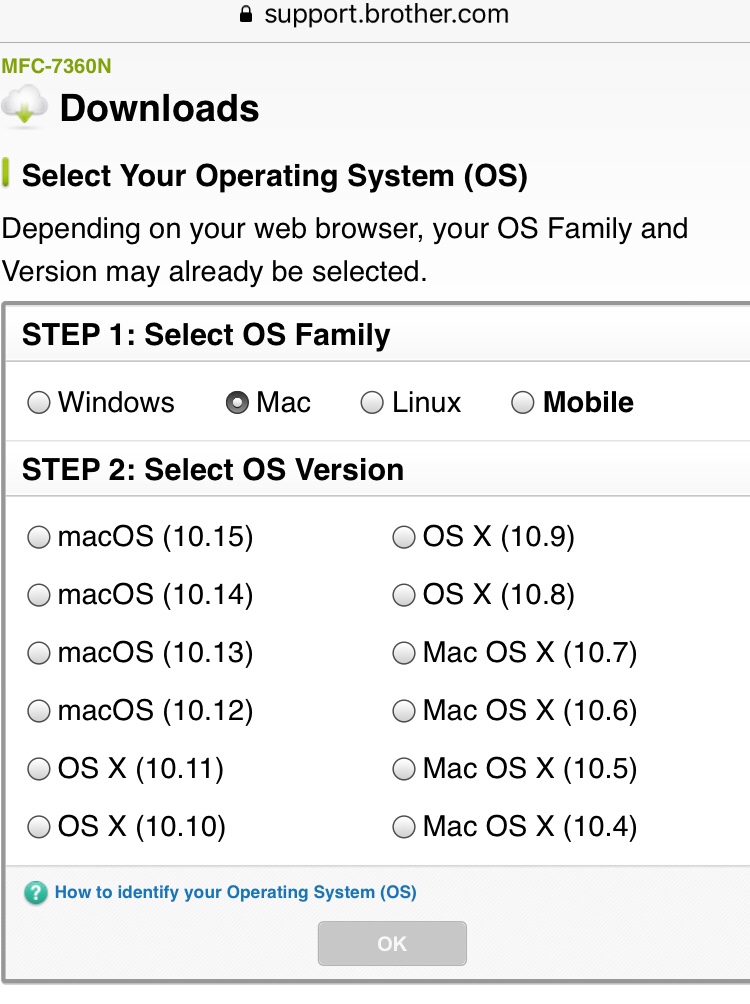Image resolution: width=750 pixels, height=1004 pixels.
Task: Click the MFC-7360N model link
Action: 56,67
